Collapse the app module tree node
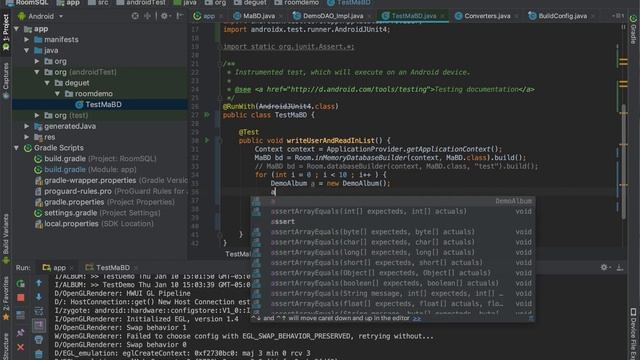 17,29
